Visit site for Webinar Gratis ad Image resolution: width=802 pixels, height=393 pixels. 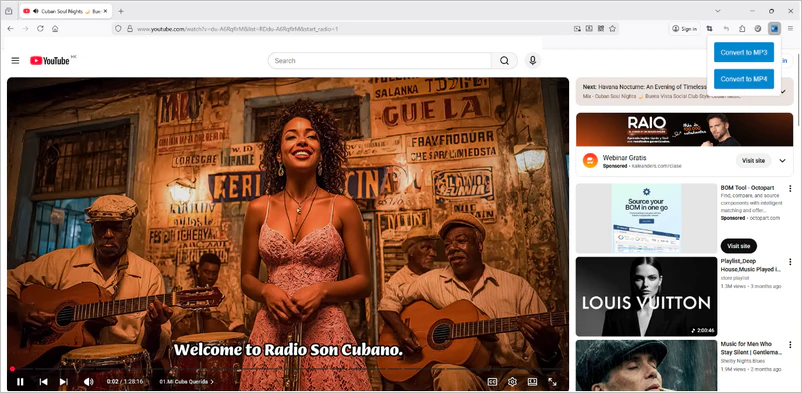coord(753,161)
